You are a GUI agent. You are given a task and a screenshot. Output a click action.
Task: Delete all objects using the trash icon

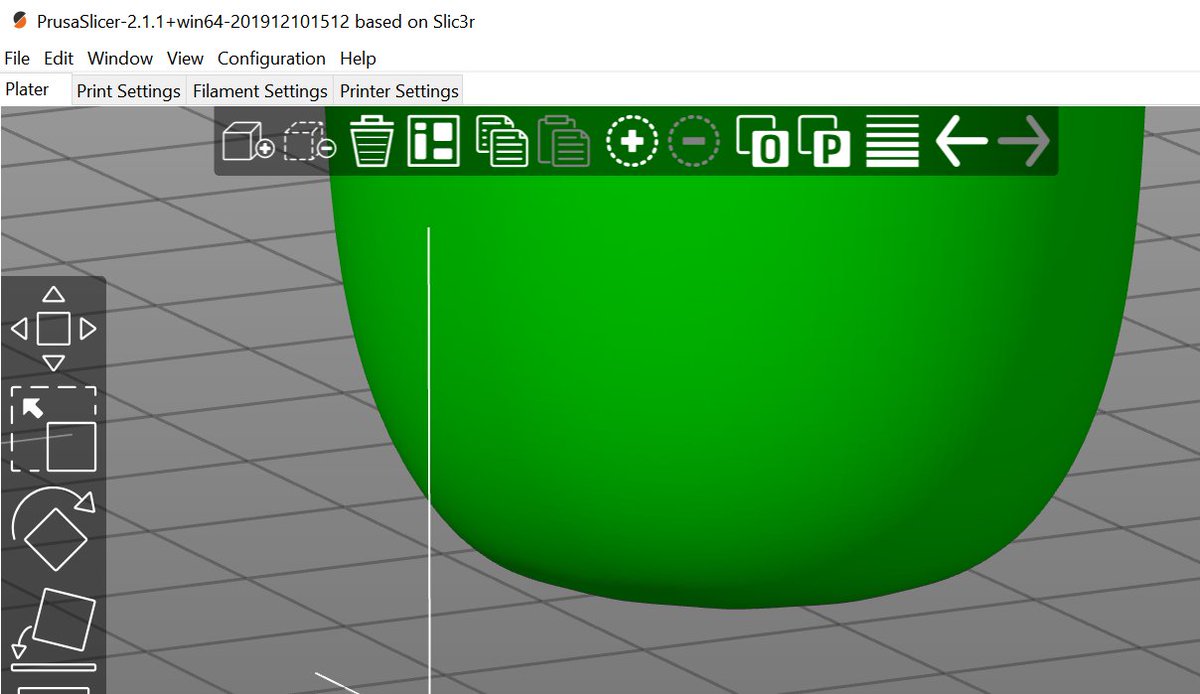[x=372, y=141]
